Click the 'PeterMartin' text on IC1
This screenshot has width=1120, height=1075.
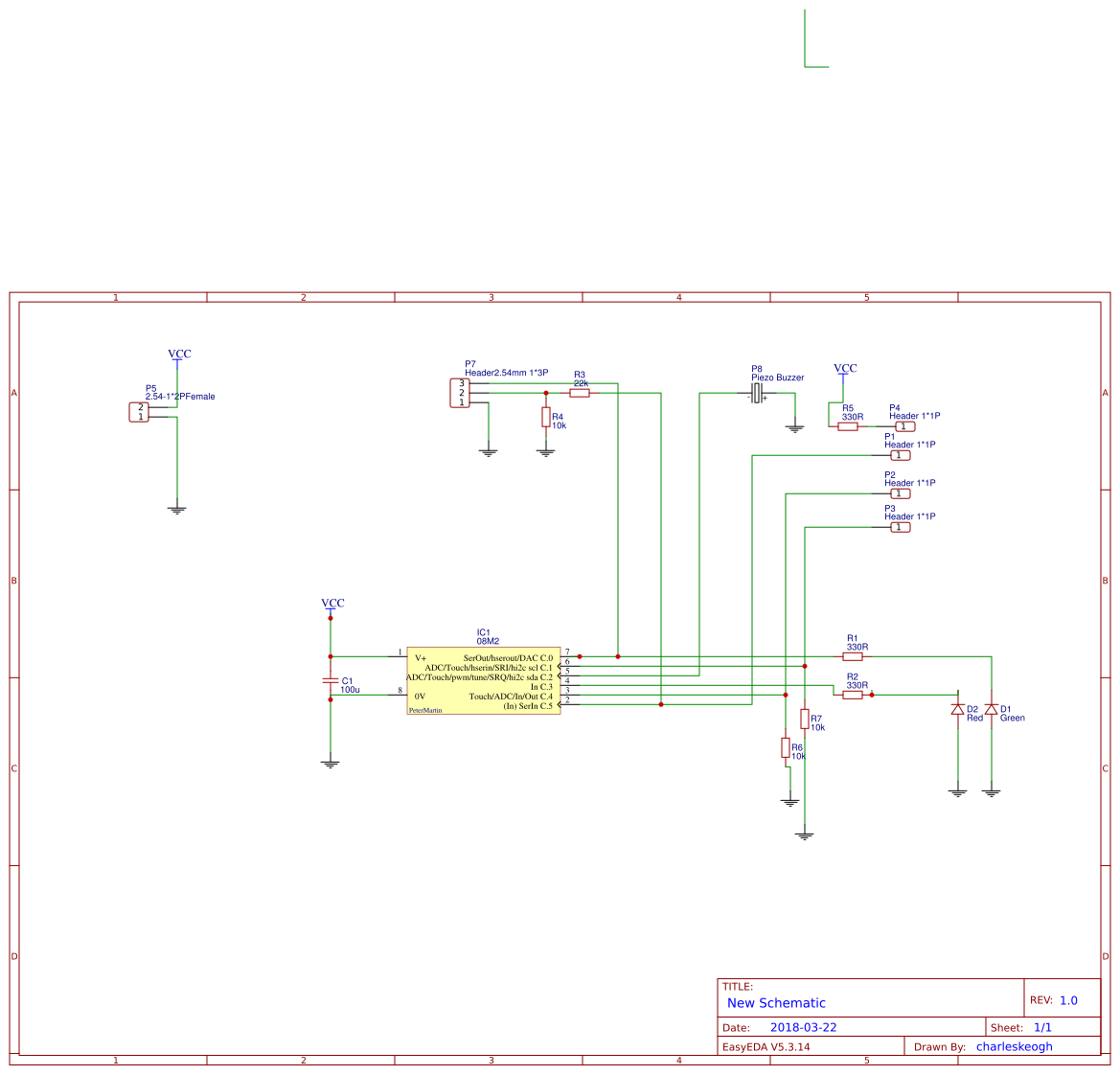425,711
